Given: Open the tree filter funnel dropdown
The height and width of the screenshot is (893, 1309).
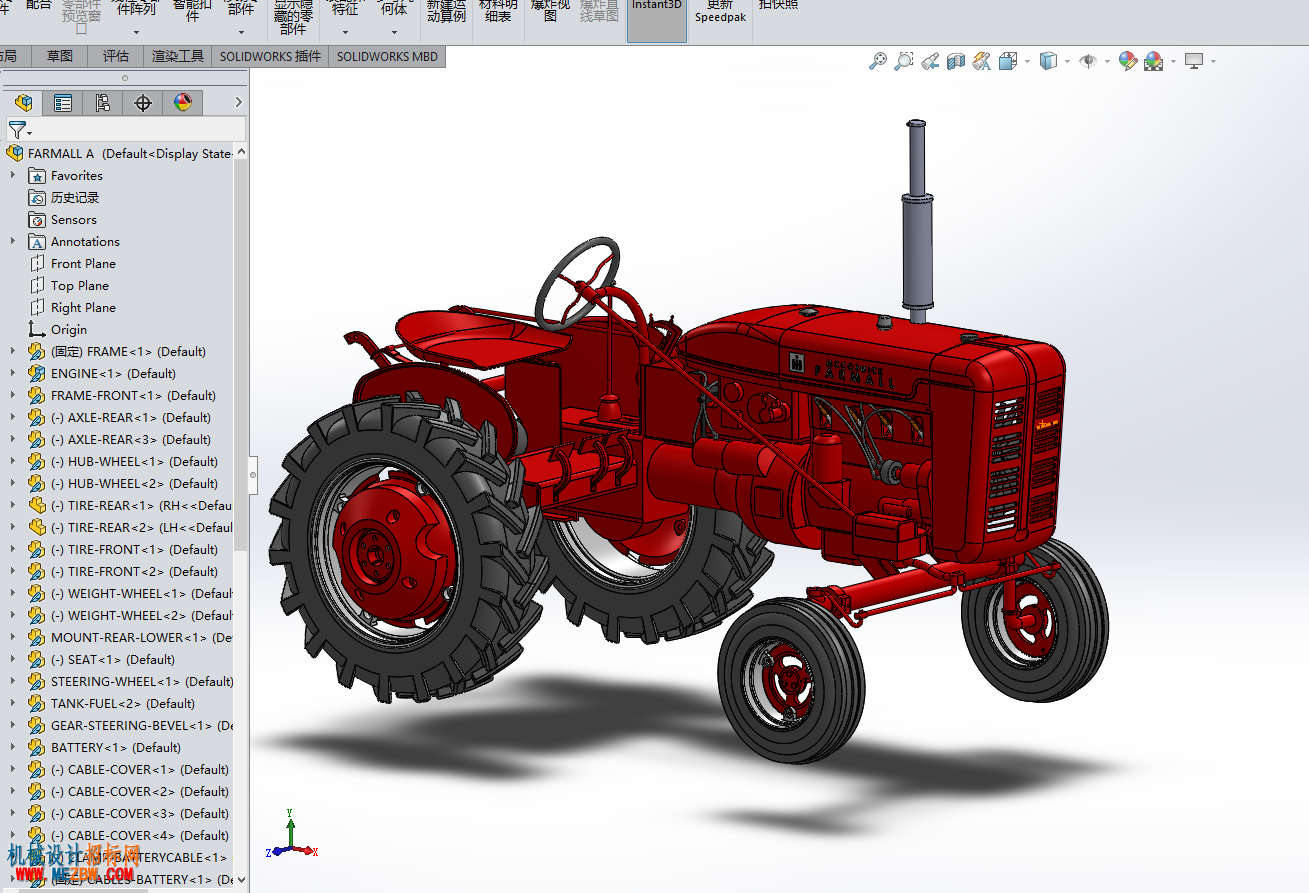Looking at the screenshot, I should pyautogui.click(x=20, y=130).
